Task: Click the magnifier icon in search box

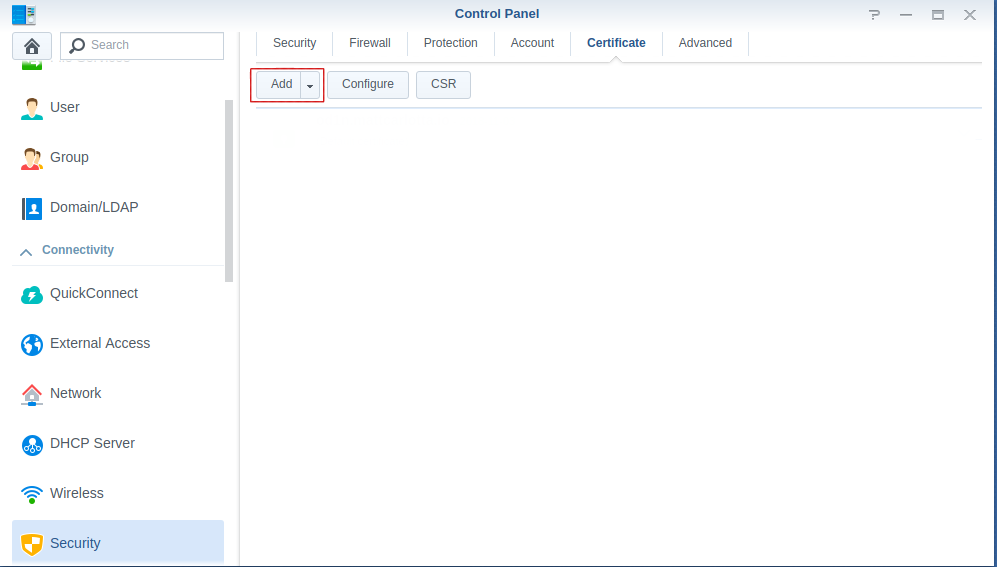Action: tap(77, 45)
